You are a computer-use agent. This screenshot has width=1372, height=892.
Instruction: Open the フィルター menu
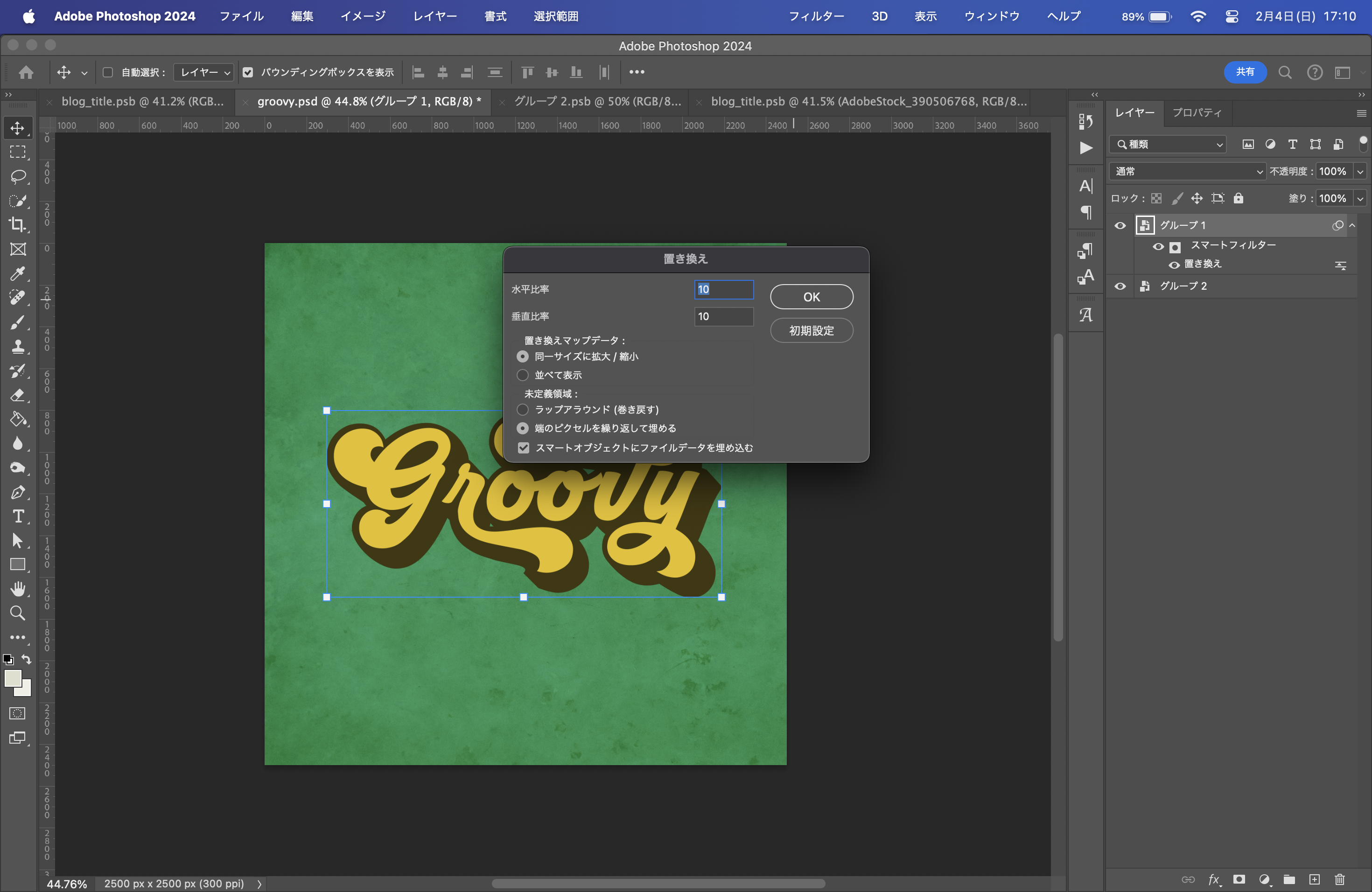point(816,16)
